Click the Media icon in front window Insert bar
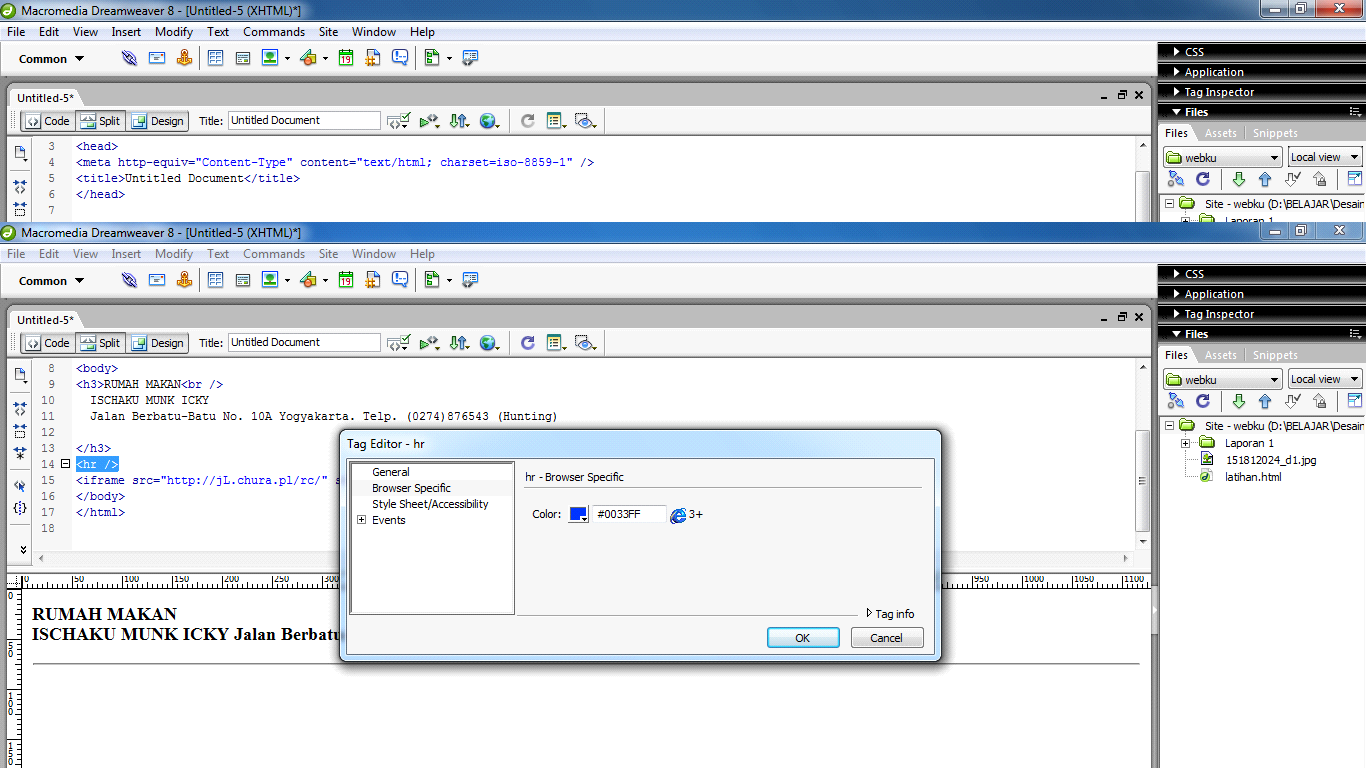 (x=308, y=281)
